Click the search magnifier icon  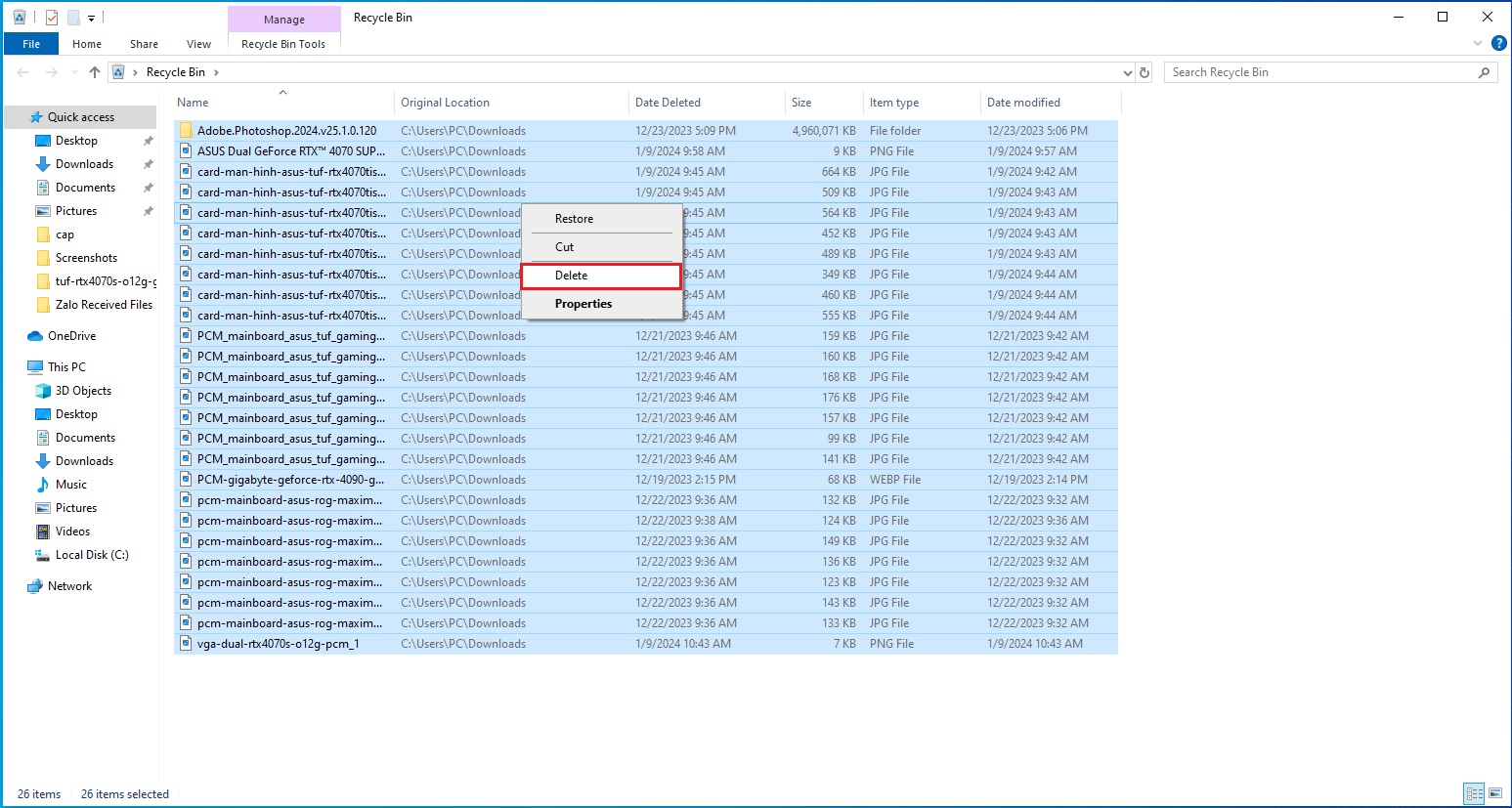tap(1485, 72)
